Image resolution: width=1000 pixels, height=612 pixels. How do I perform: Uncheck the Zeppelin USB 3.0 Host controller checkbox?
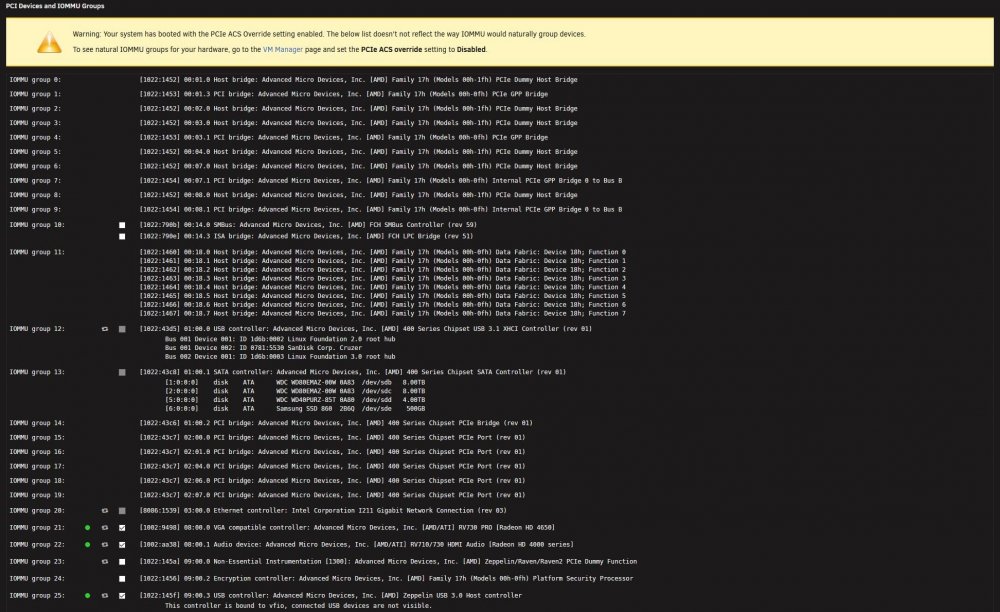122,596
